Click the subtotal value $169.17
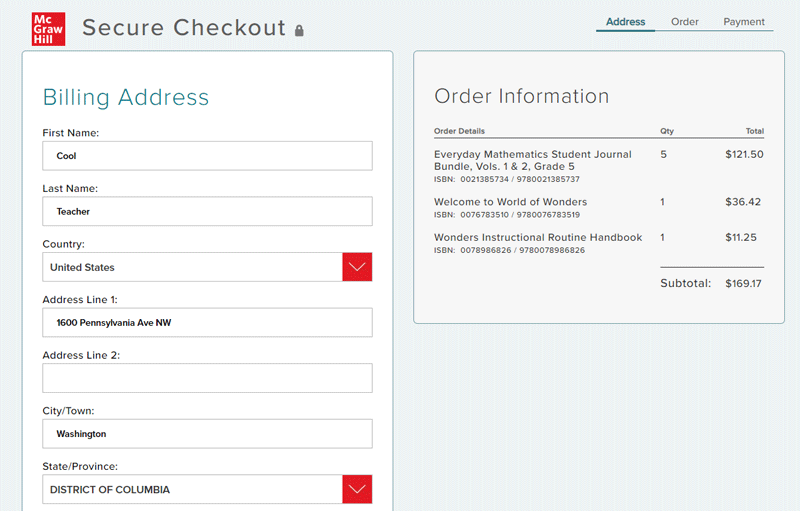Screen dimensions: 800x511 743,284
